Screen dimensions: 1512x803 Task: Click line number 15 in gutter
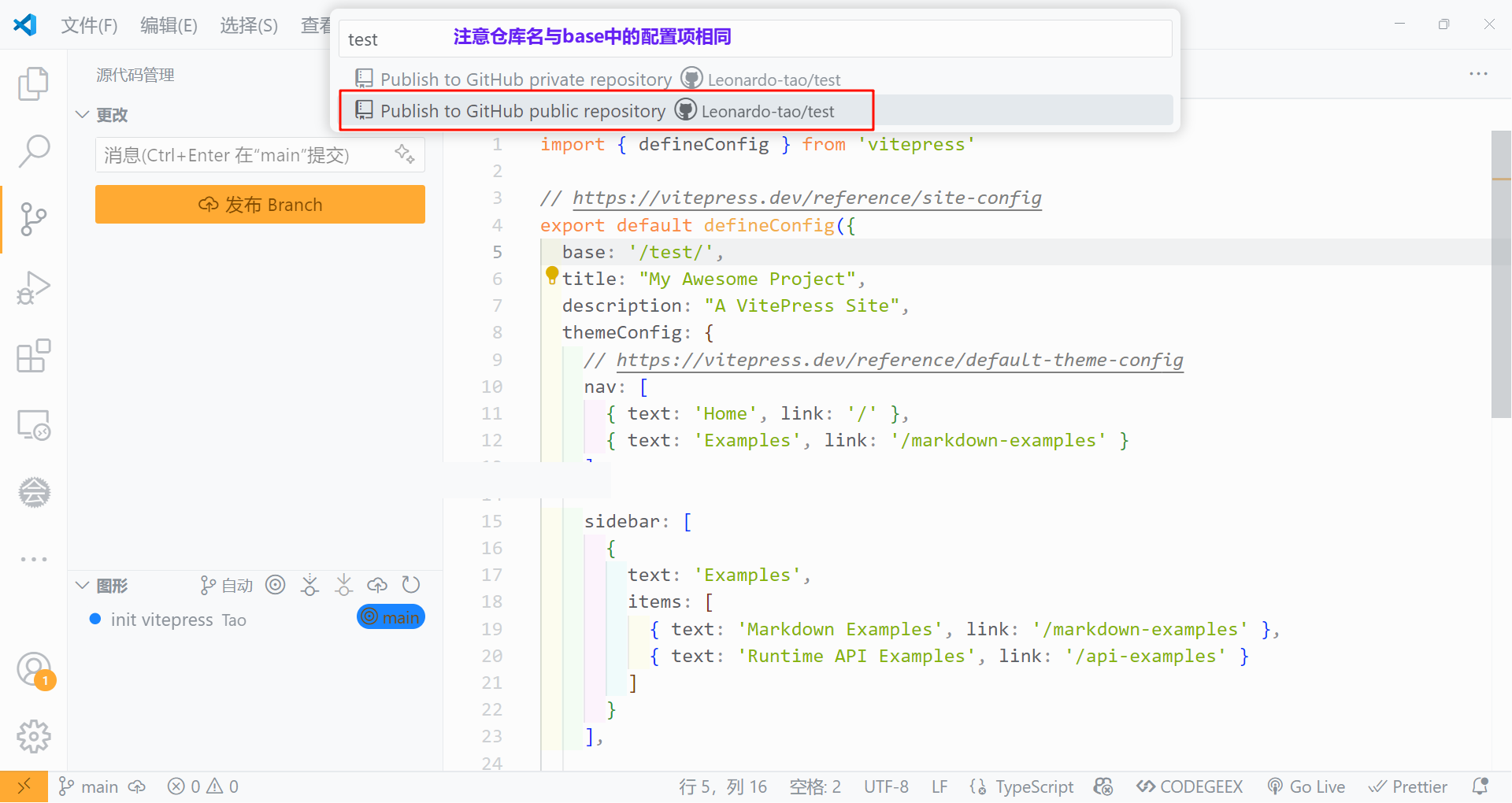491,521
